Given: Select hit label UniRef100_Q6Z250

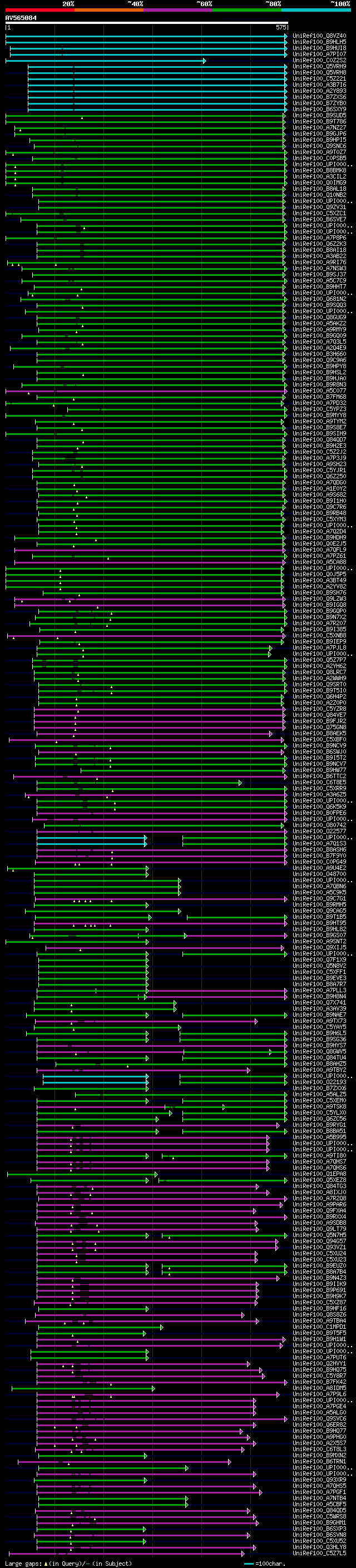Looking at the screenshot, I should [x=319, y=477].
